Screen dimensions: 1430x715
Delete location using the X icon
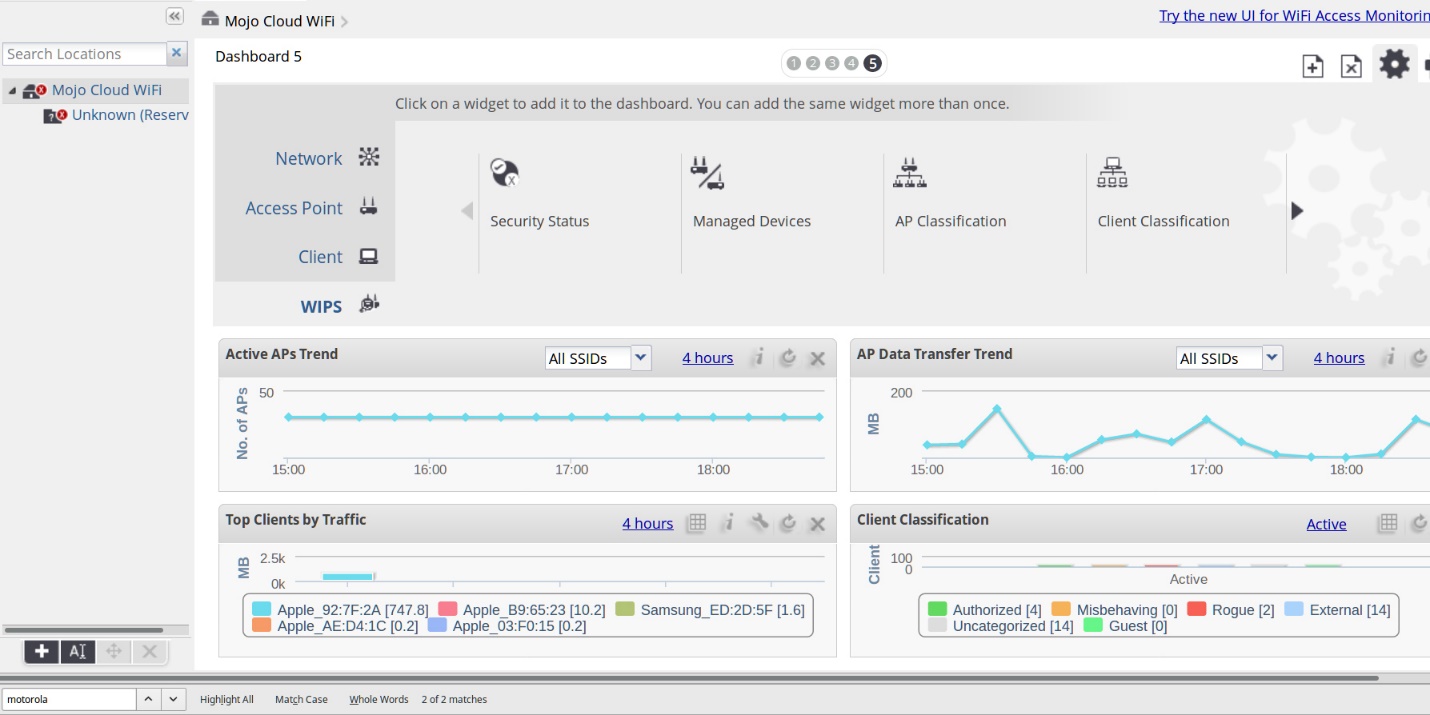[x=149, y=651]
